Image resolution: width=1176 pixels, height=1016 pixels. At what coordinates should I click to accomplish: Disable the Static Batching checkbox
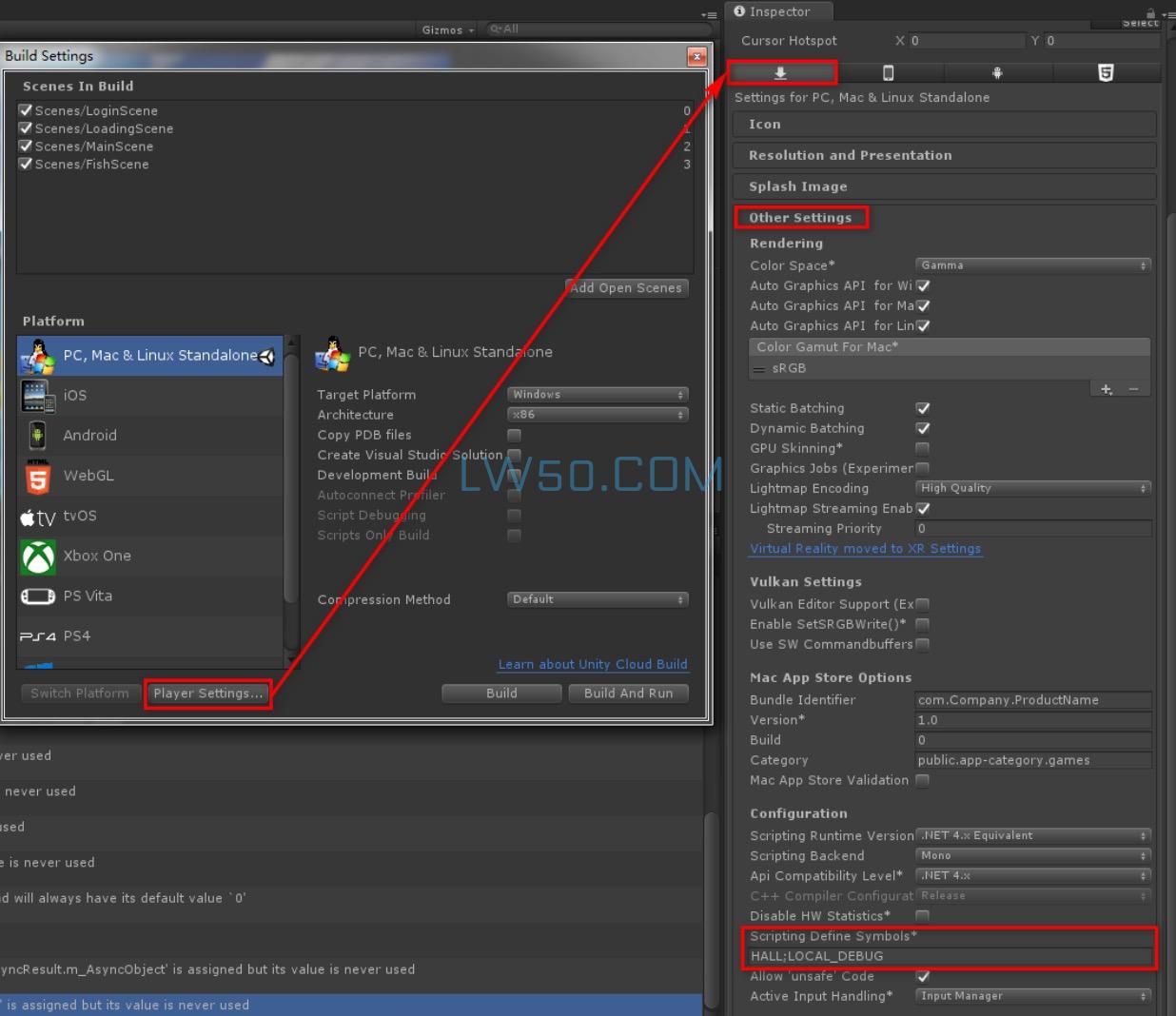[922, 408]
